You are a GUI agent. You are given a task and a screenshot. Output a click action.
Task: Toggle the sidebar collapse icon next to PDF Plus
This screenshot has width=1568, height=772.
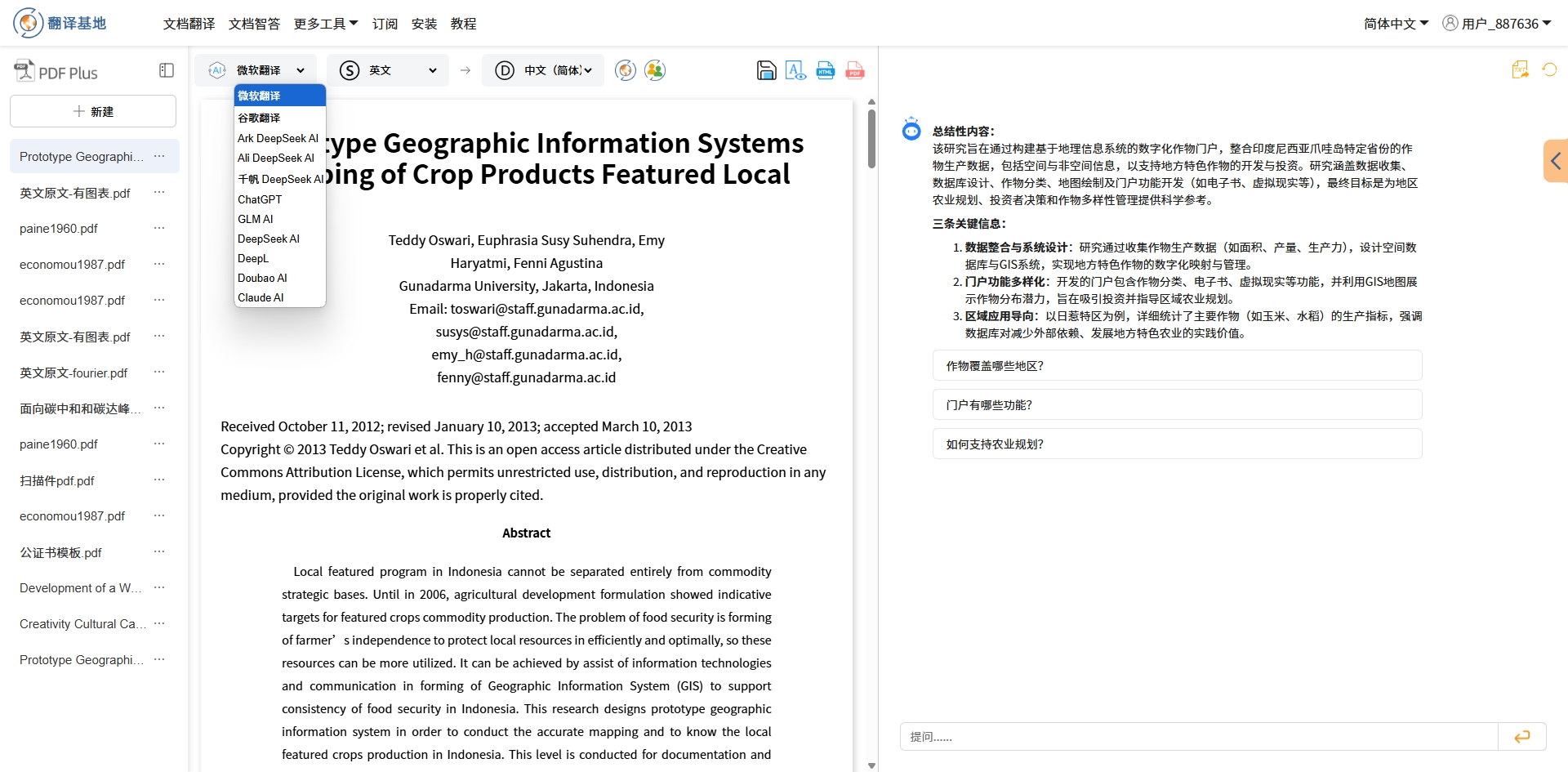point(167,70)
